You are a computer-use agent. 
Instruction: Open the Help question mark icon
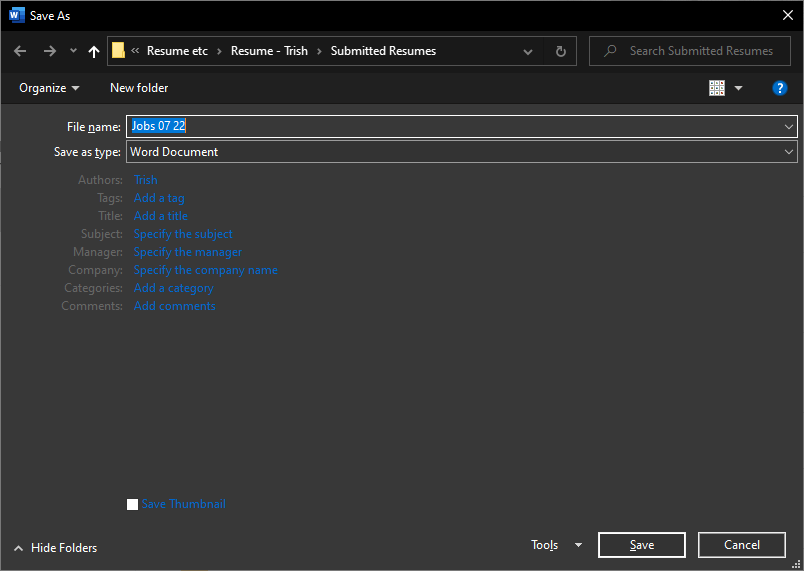(x=780, y=88)
